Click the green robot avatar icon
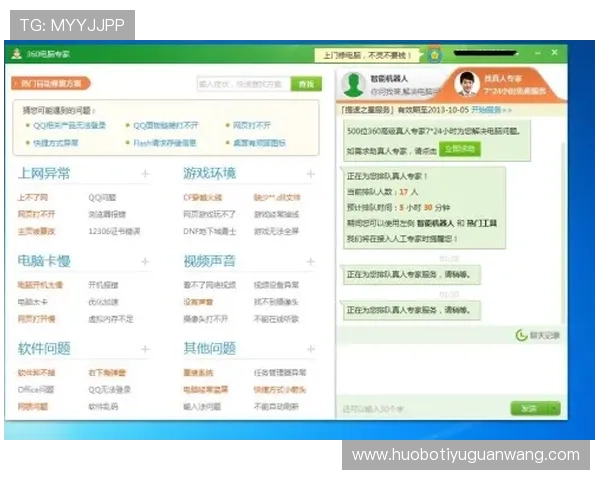Image resolution: width=600 pixels, height=480 pixels. [x=353, y=85]
